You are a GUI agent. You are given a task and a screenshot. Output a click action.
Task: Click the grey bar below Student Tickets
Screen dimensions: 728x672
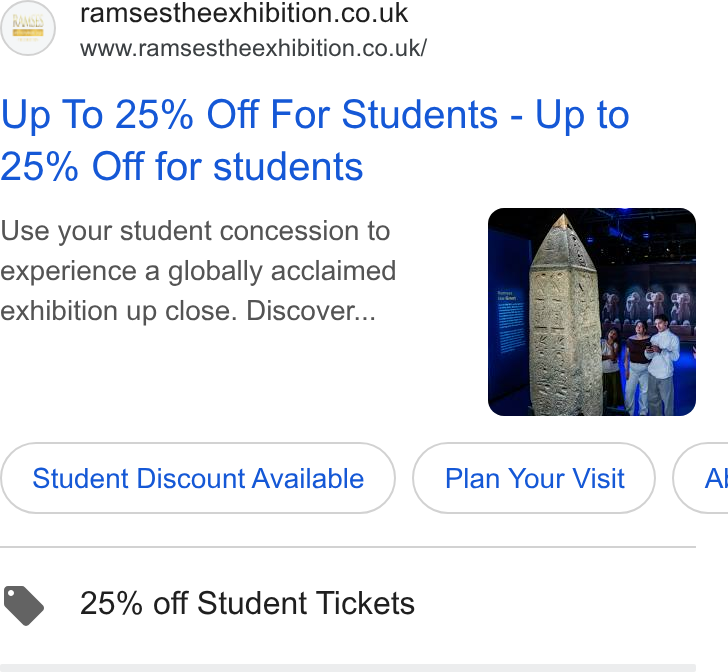click(x=348, y=668)
